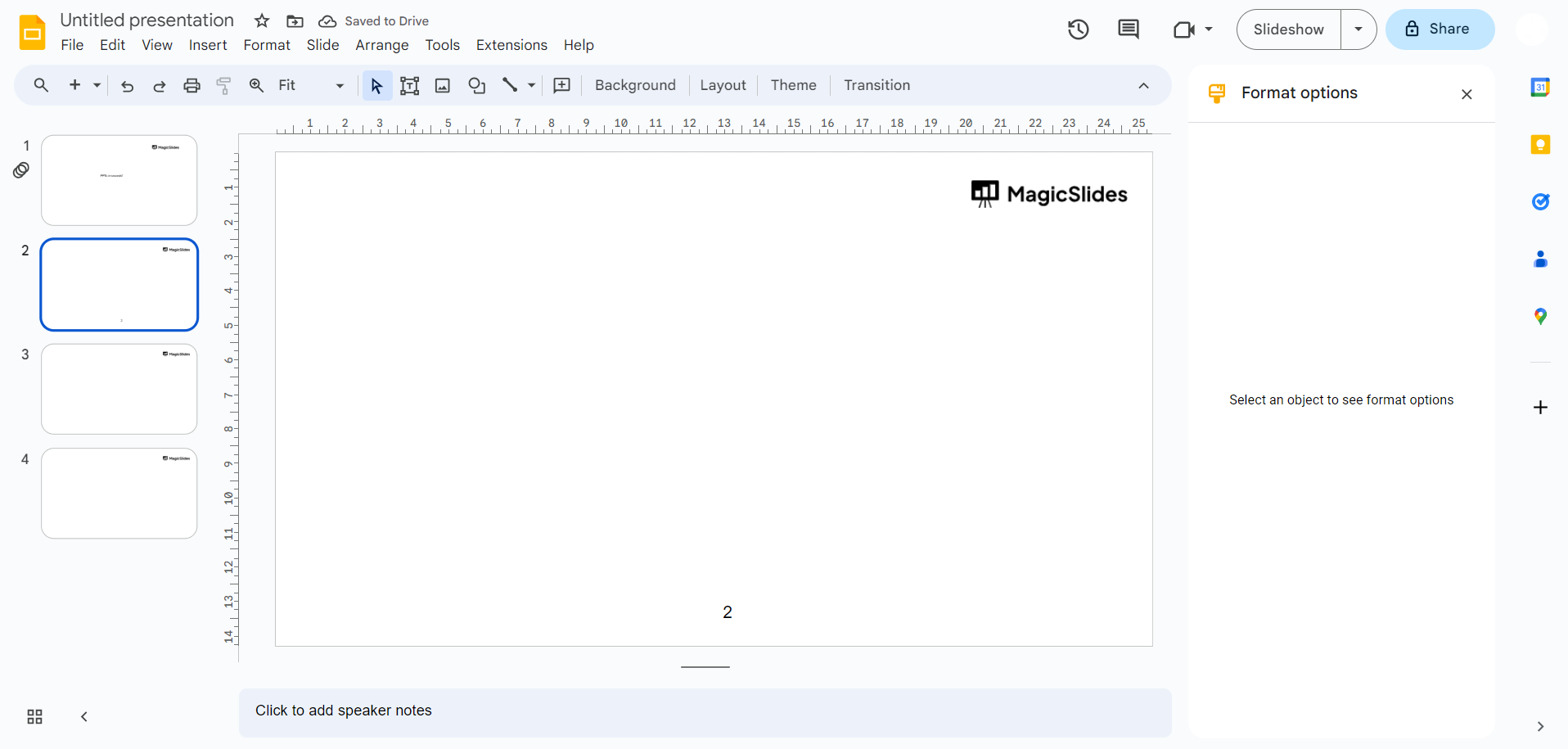Open the Theme panel
The height and width of the screenshot is (749, 1568).
coord(793,85)
